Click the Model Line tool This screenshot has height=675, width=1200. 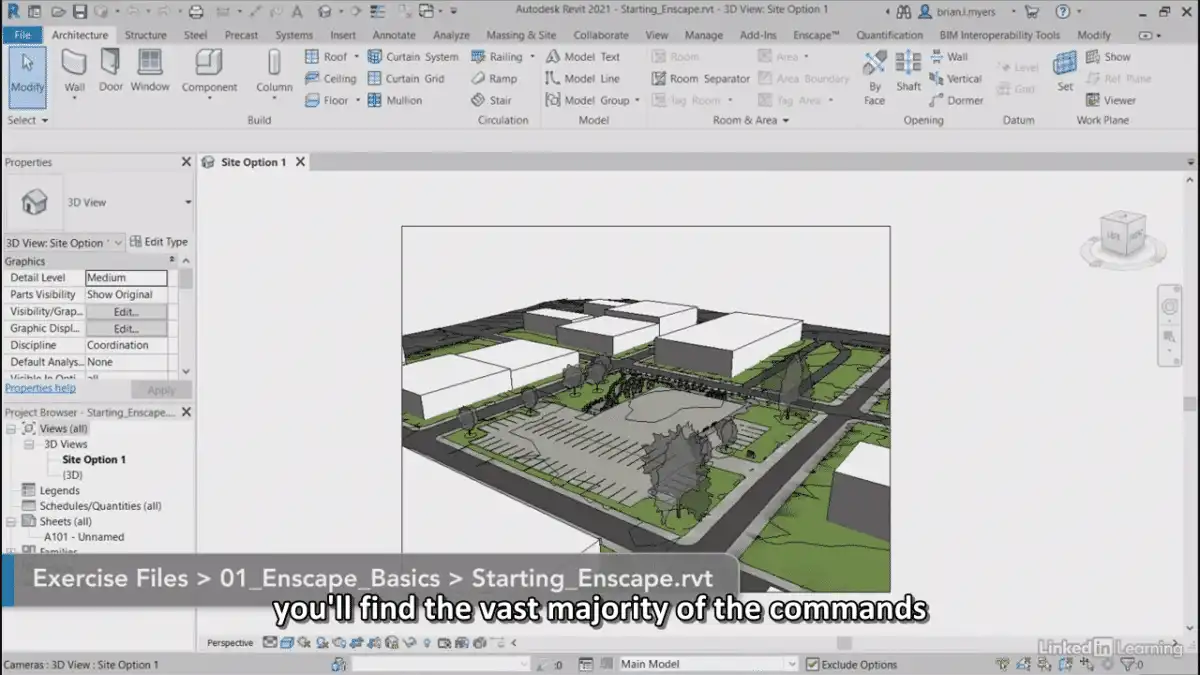[583, 79]
